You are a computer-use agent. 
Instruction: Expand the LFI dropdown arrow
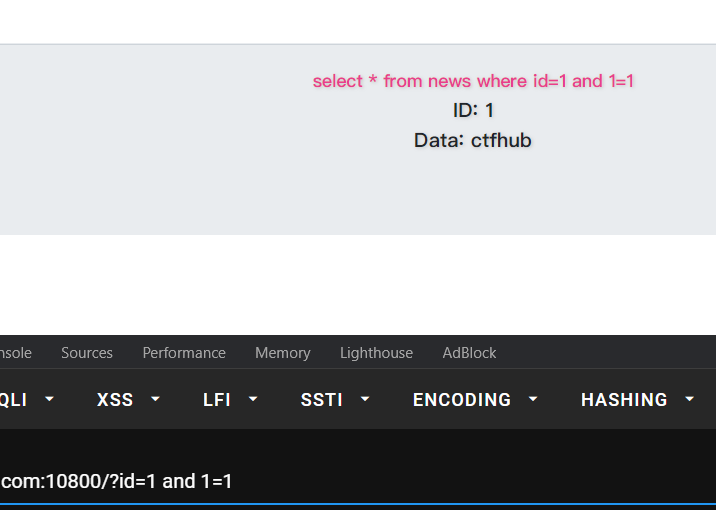point(253,399)
